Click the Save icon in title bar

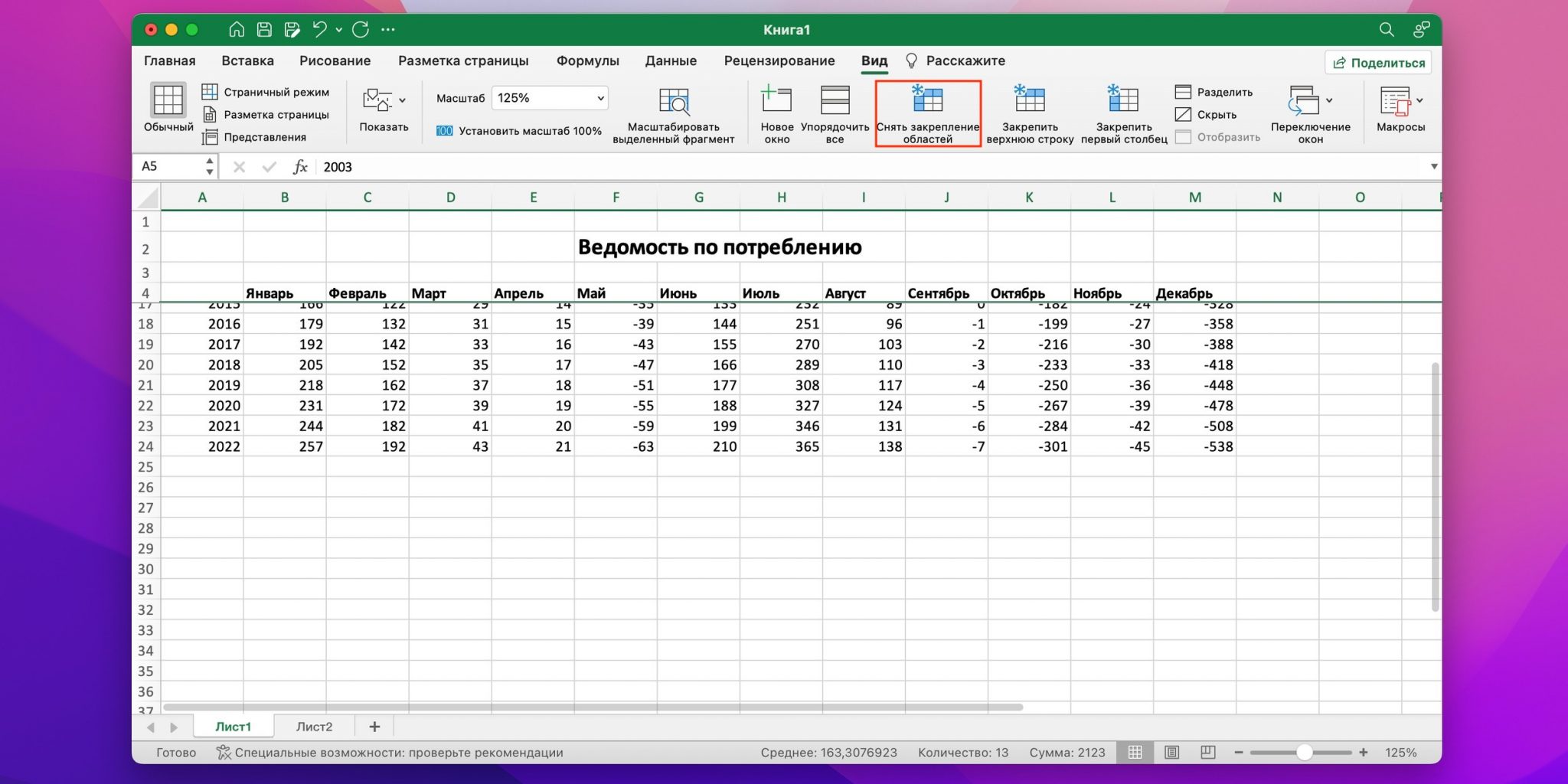point(264,30)
